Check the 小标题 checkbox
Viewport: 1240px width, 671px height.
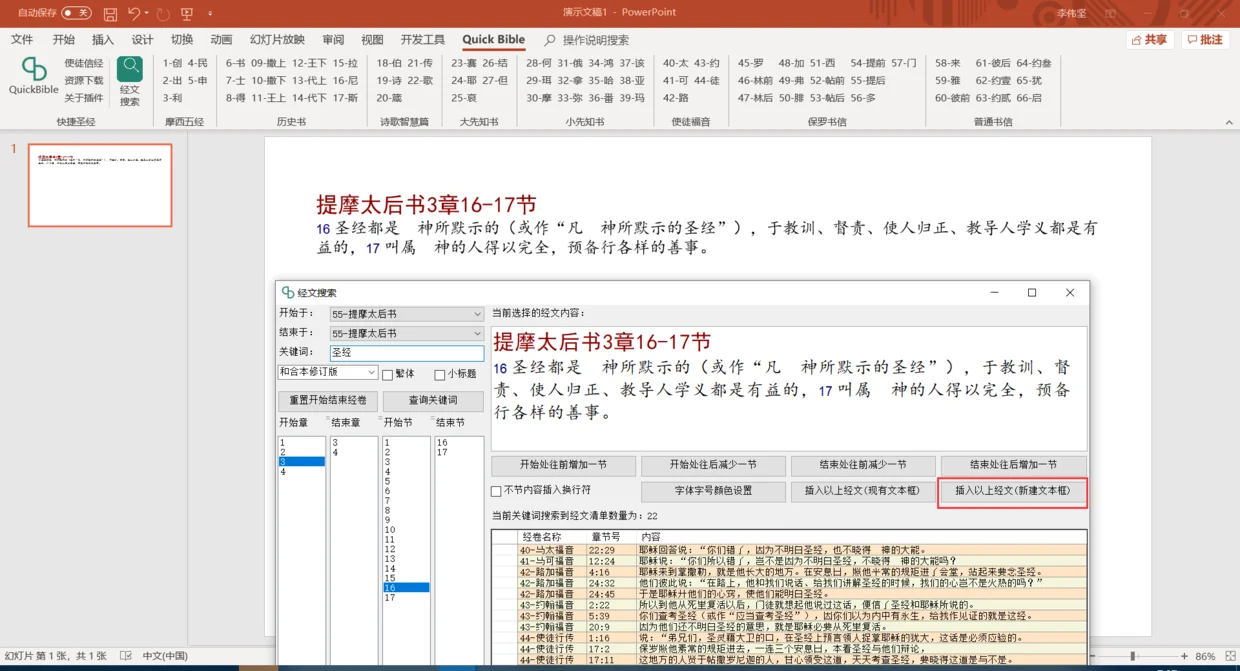tap(440, 375)
